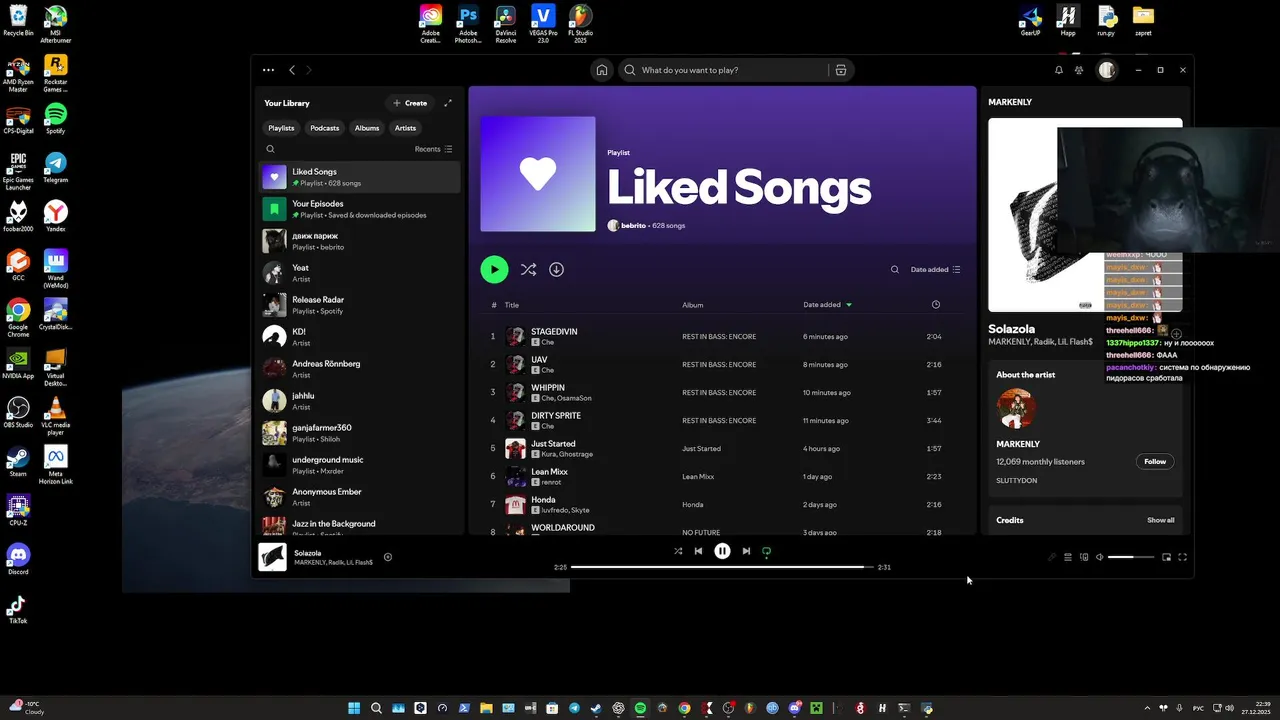Toggle shuffle for Liked Songs playlist
Screen dimensions: 1280x720
point(528,269)
